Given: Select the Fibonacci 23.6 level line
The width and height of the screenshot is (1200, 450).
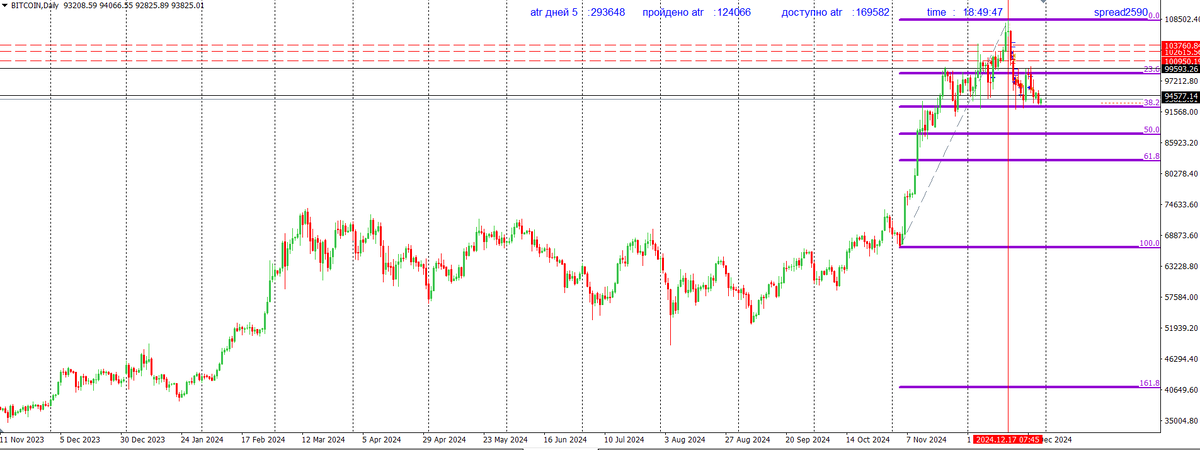Looking at the screenshot, I should (1029, 73).
